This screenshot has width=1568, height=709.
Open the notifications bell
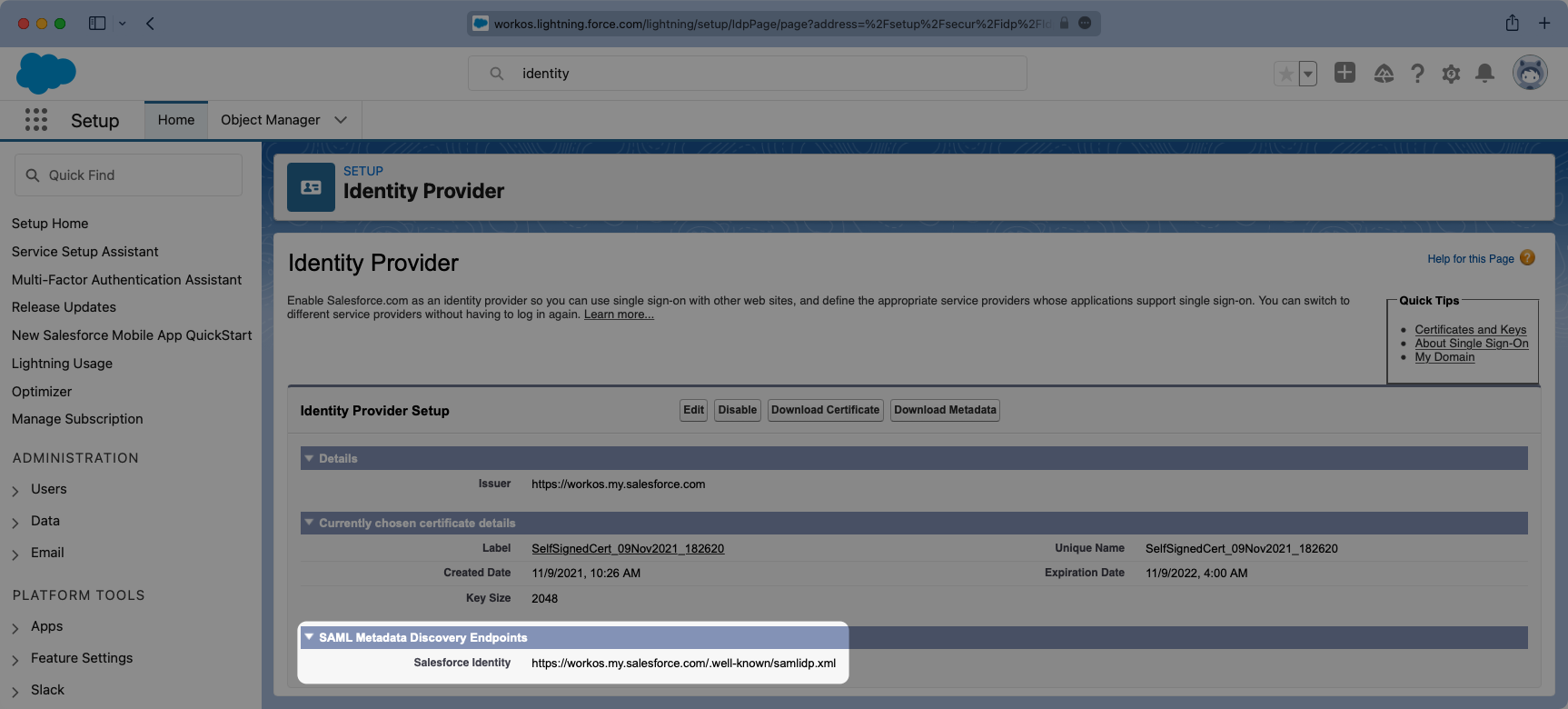[x=1484, y=74]
